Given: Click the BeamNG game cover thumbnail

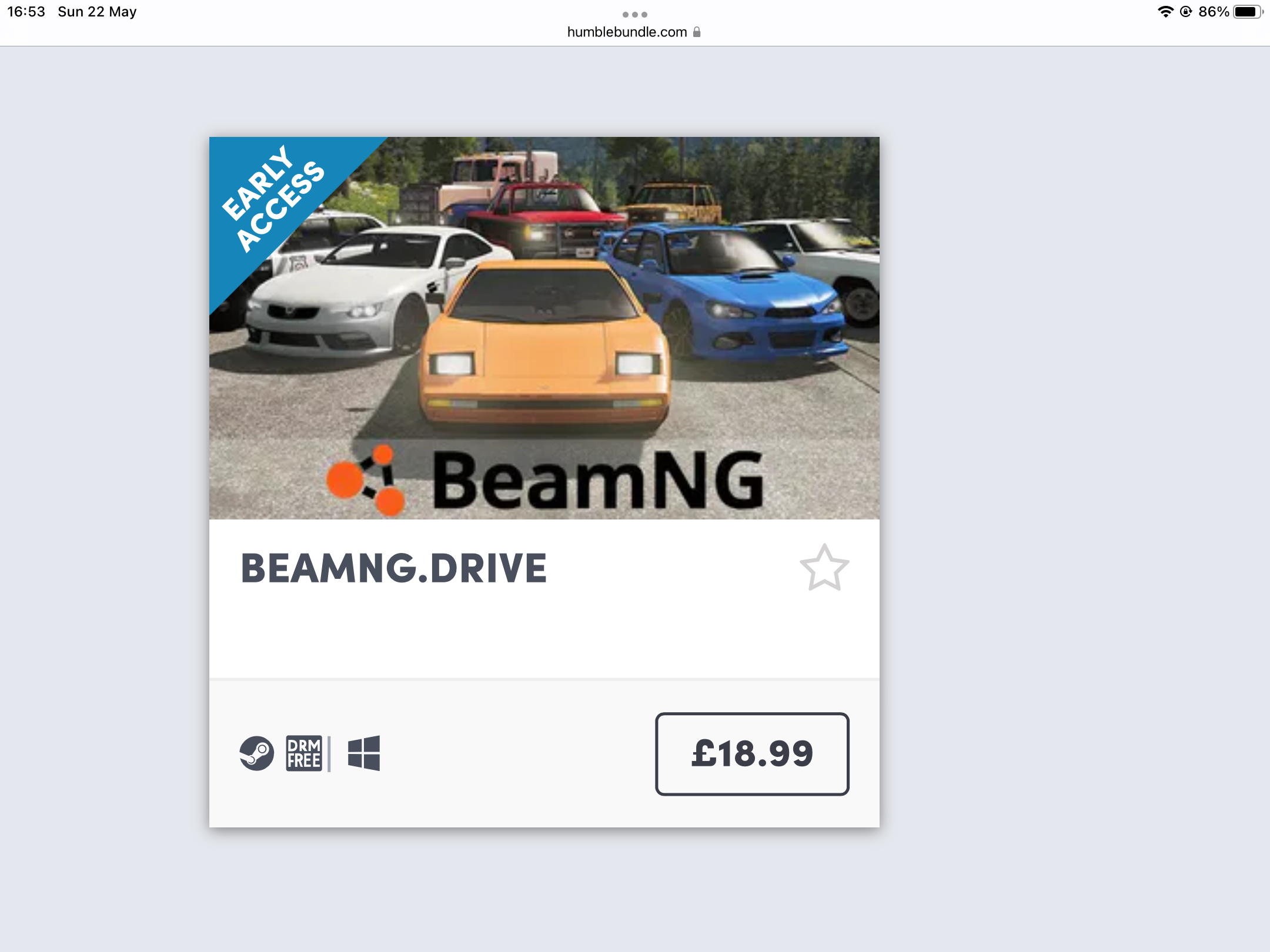Looking at the screenshot, I should [544, 328].
